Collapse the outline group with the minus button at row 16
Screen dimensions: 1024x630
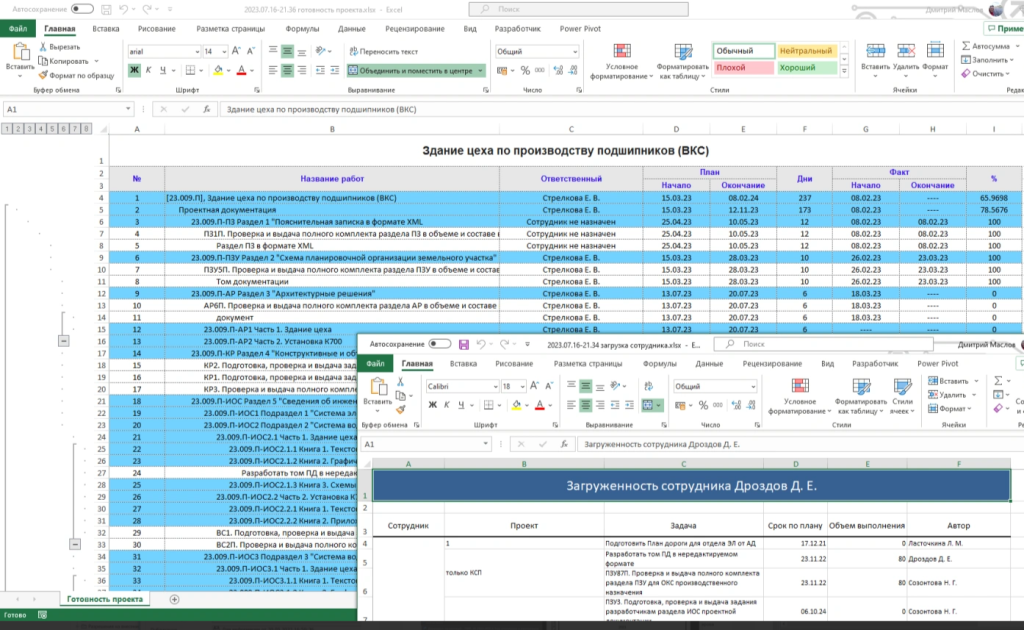click(63, 341)
